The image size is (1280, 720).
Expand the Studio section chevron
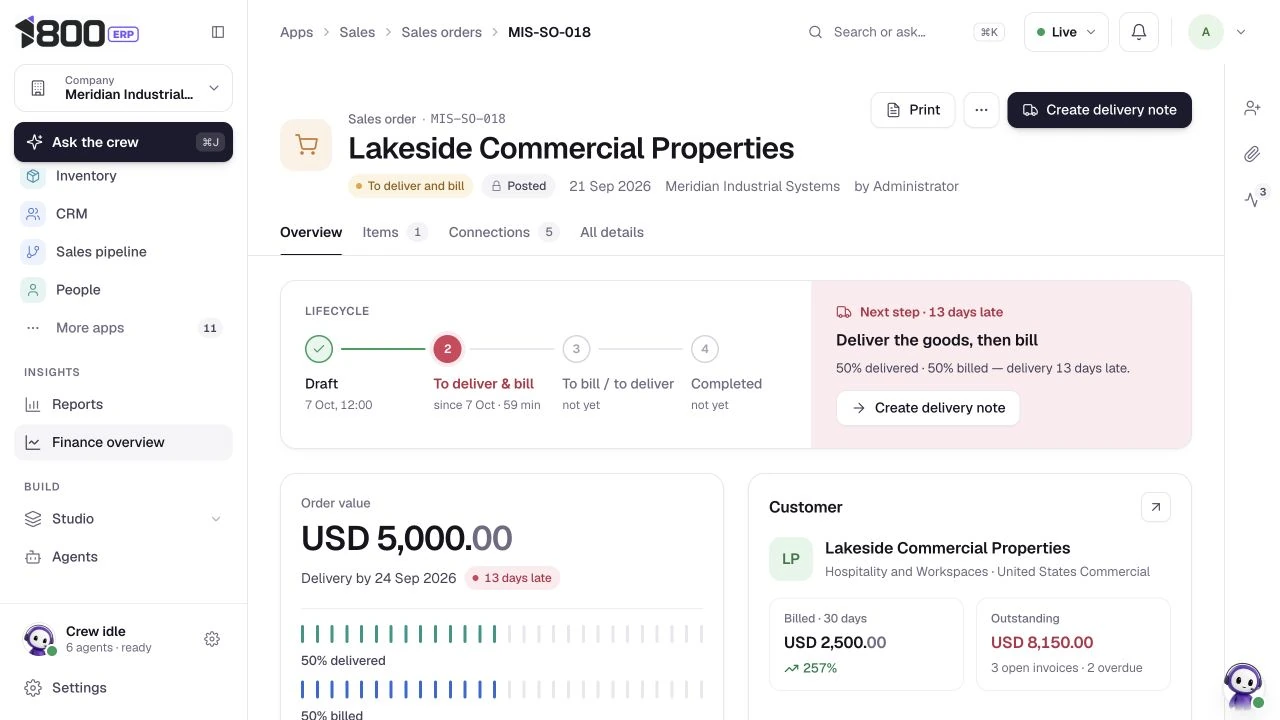click(x=216, y=519)
